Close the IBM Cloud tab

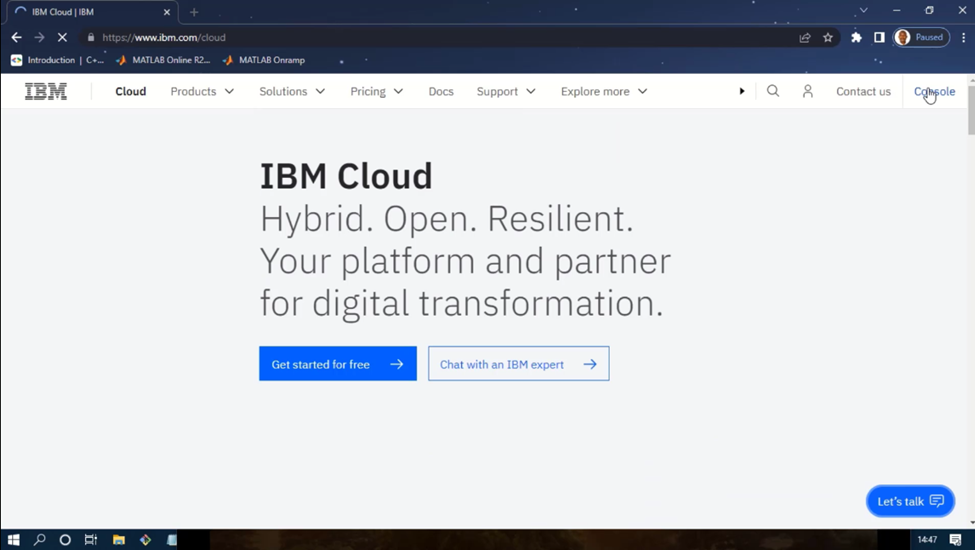[x=167, y=12]
